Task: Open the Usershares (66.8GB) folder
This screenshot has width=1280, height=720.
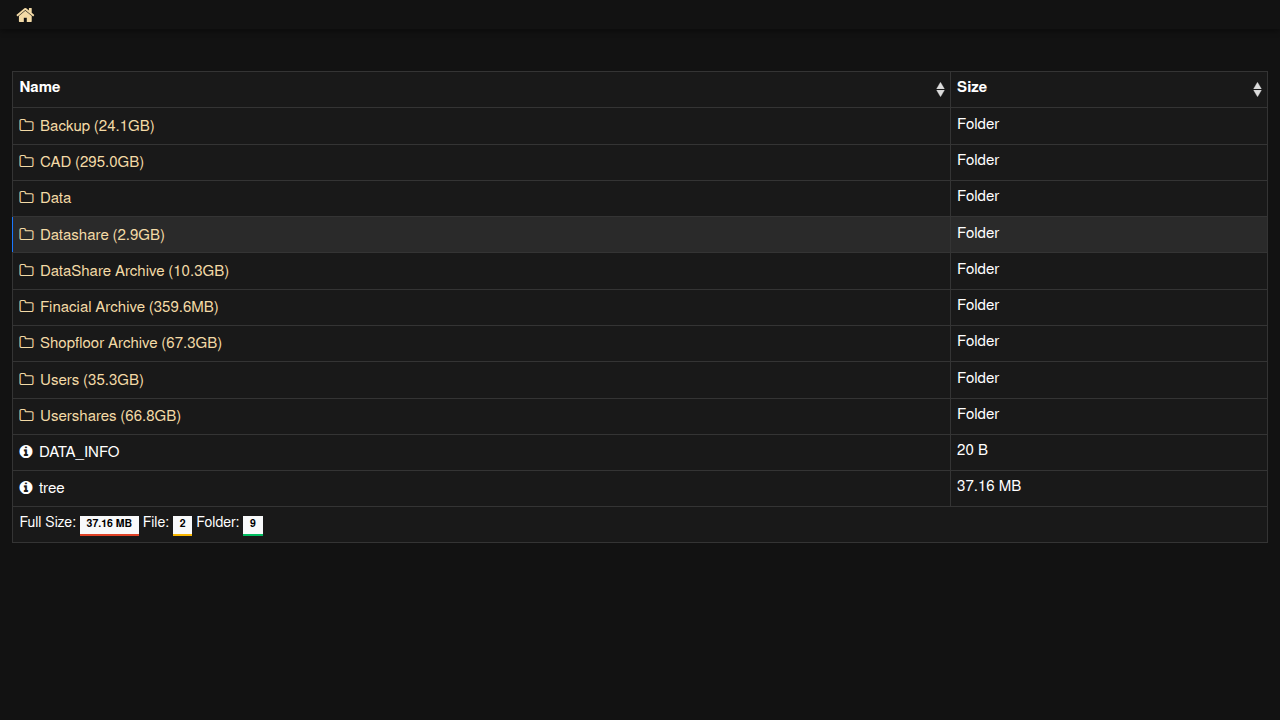Action: point(110,416)
